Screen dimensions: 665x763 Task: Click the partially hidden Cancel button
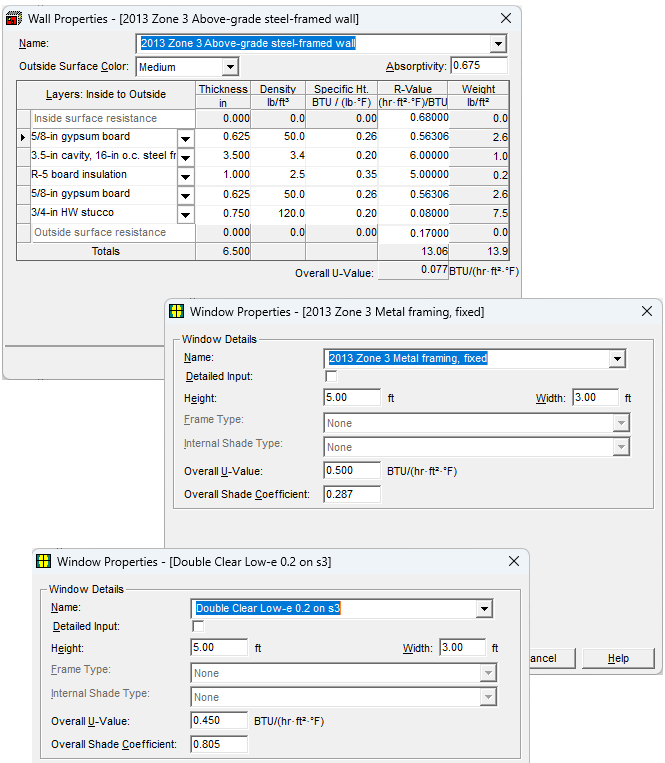pyautogui.click(x=552, y=658)
